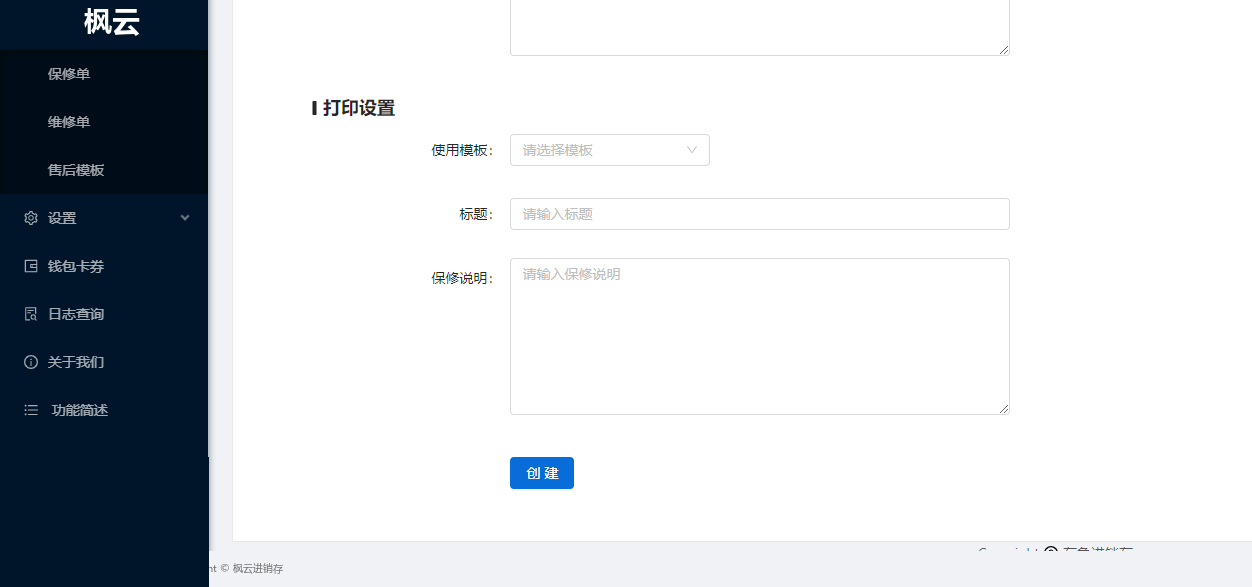The height and width of the screenshot is (587, 1252).
Task: Focus the 标题 input field
Action: 760,214
